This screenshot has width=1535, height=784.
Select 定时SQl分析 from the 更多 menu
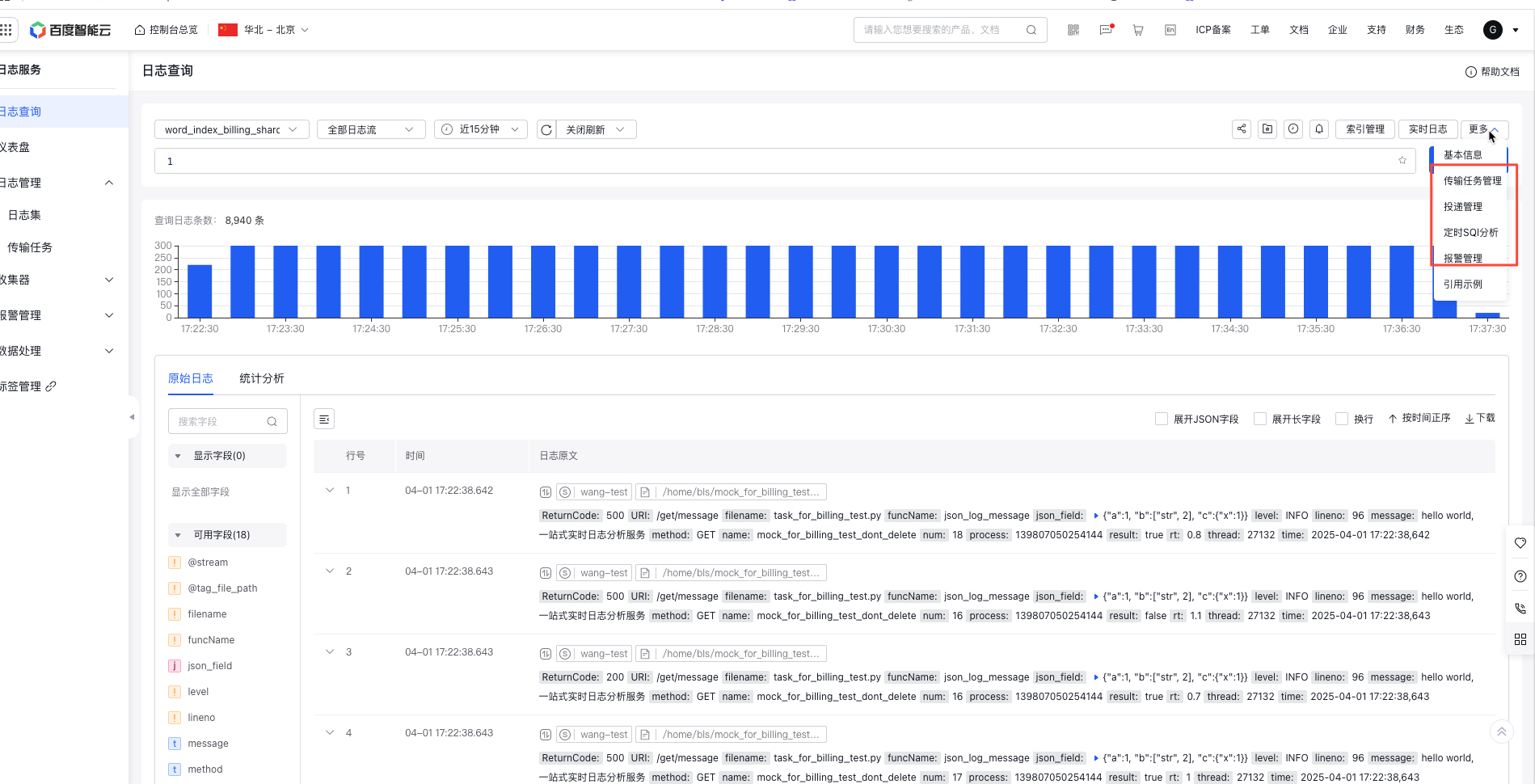(x=1472, y=233)
